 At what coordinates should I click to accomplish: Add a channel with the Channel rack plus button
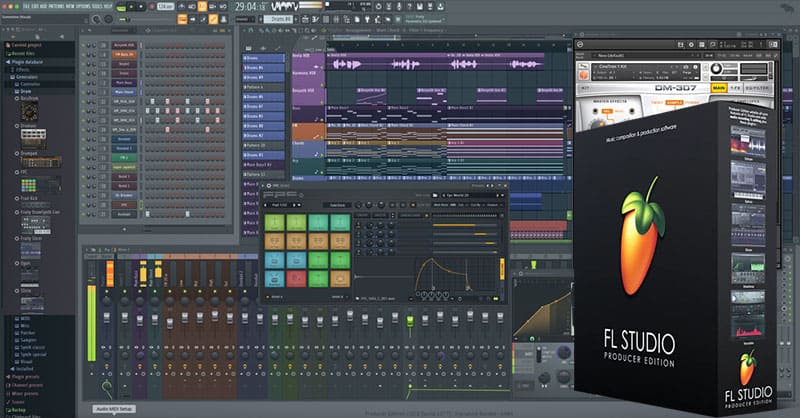click(x=124, y=229)
